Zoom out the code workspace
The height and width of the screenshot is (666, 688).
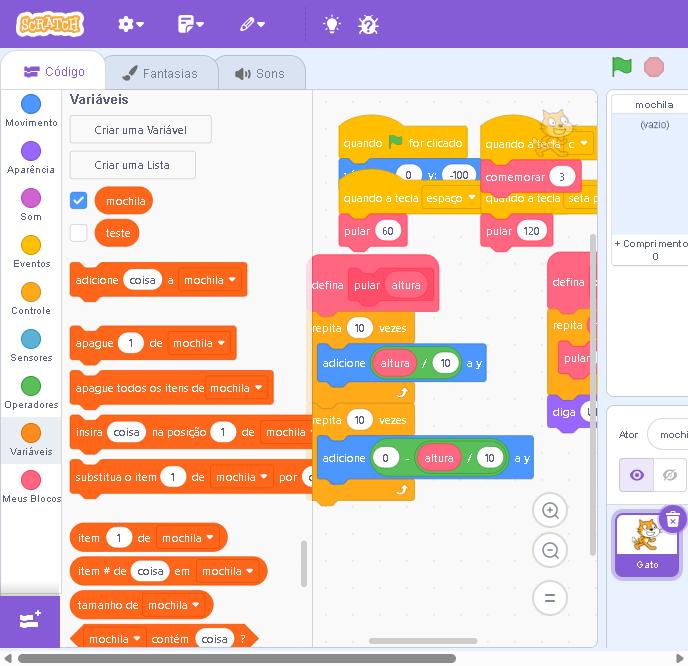click(550, 550)
